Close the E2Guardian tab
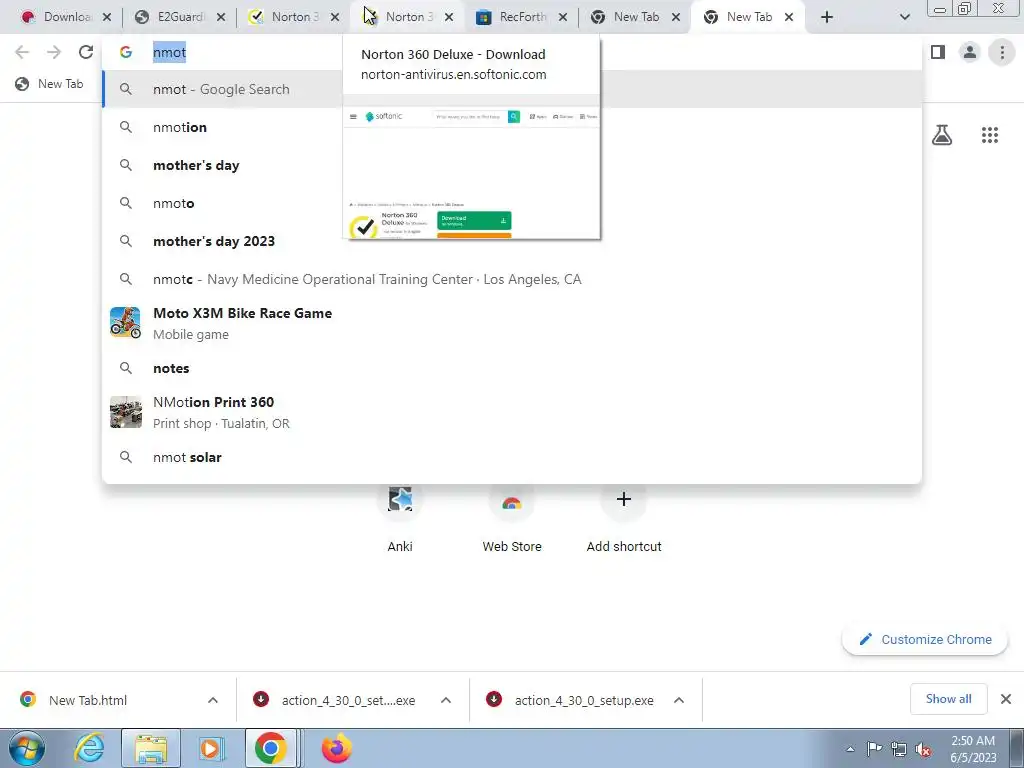The width and height of the screenshot is (1024, 768). click(x=221, y=17)
